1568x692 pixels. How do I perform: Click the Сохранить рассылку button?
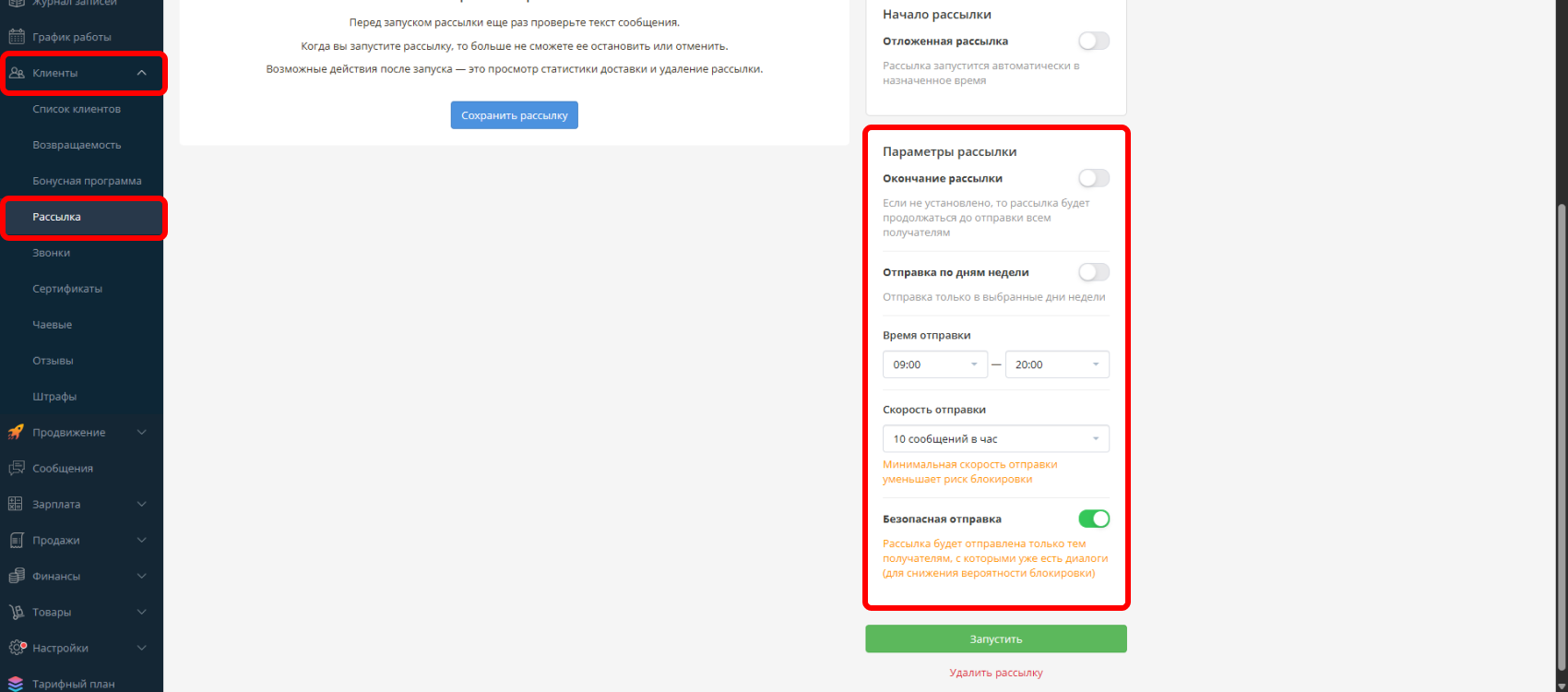pos(514,115)
